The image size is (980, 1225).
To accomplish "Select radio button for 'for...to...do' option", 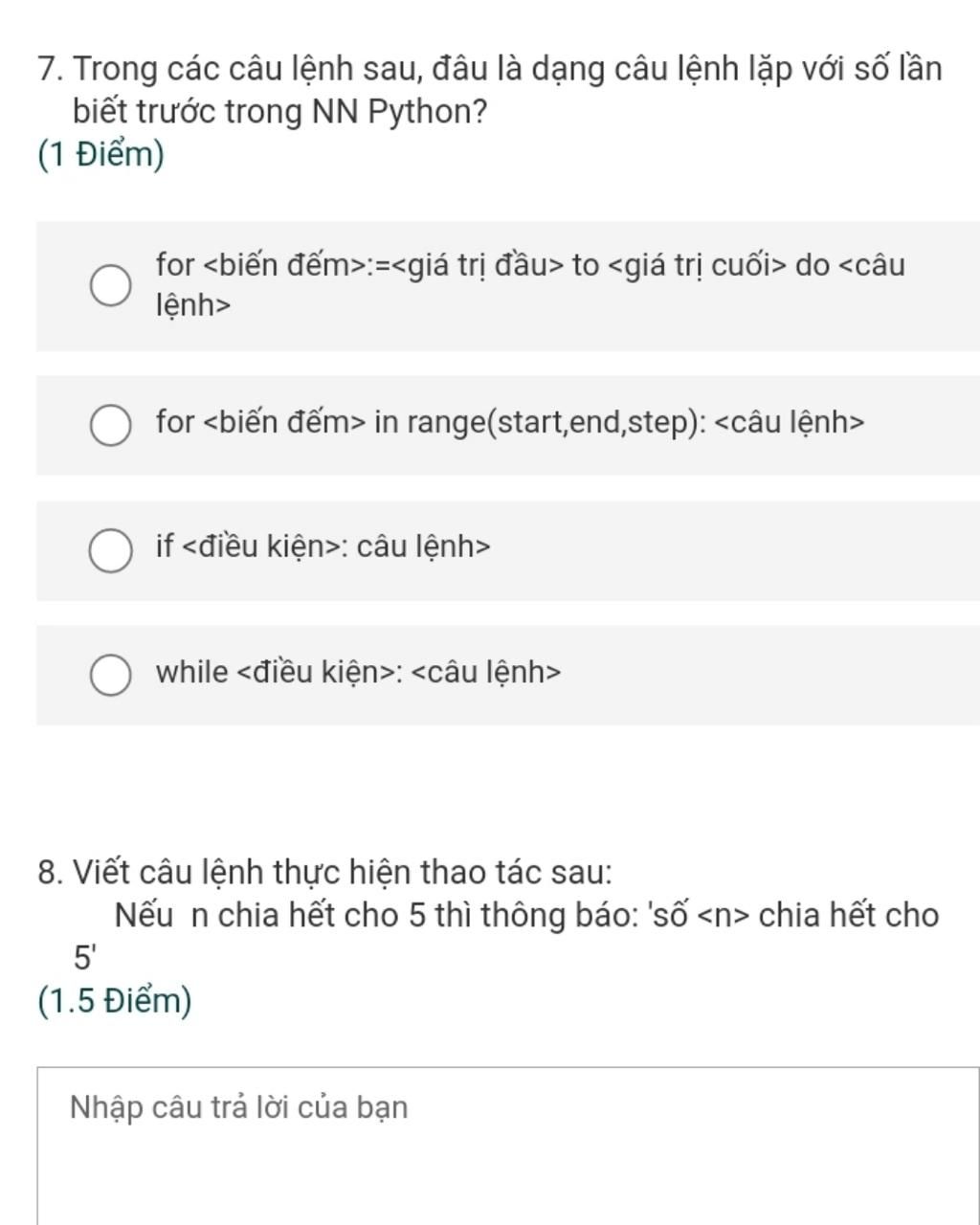I will pos(110,286).
